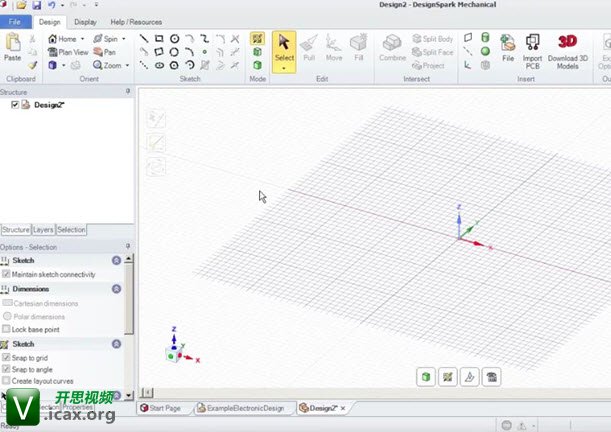Open the Start Page tab
Image resolution: width=611 pixels, height=432 pixels.
[x=161, y=408]
